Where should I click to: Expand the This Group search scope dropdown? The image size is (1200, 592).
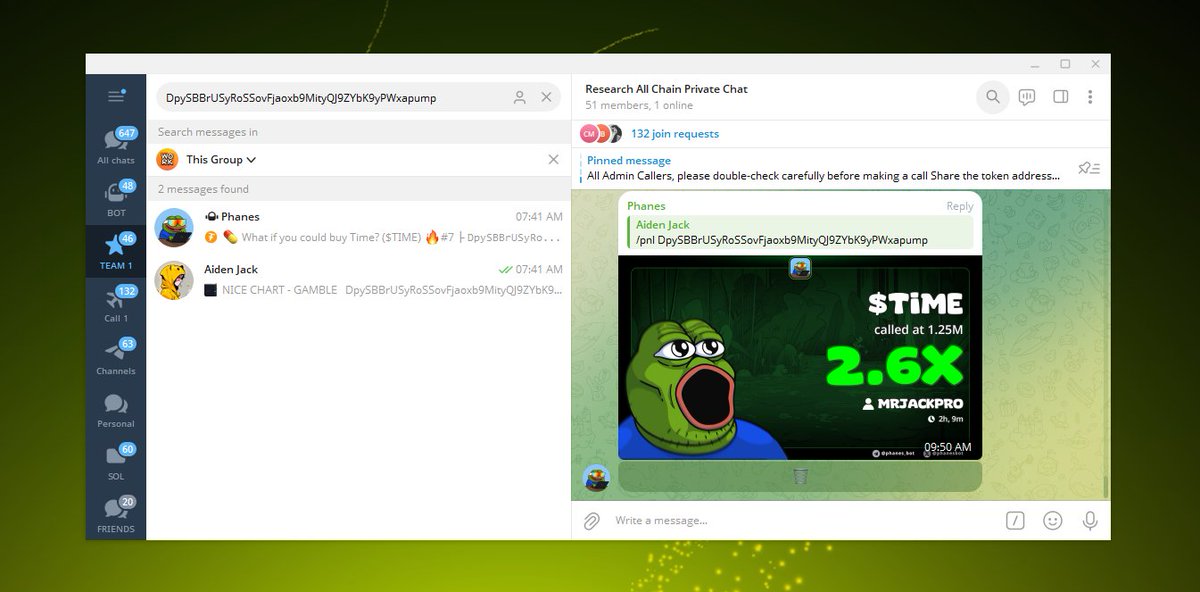point(221,159)
